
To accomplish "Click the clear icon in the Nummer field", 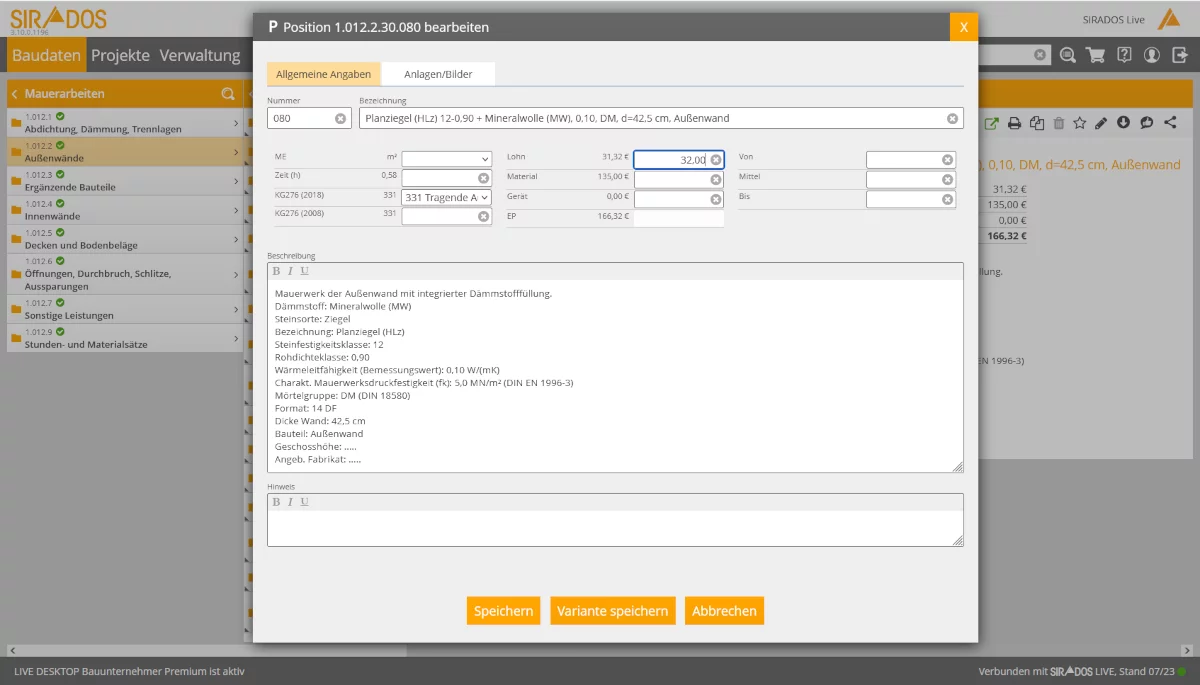I will 340,119.
